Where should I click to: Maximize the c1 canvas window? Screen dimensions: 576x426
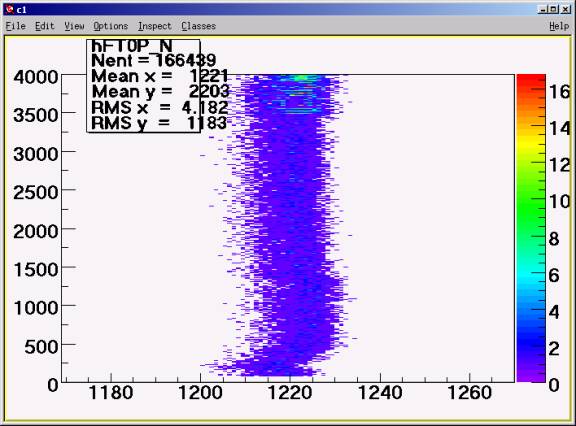coord(554,10)
